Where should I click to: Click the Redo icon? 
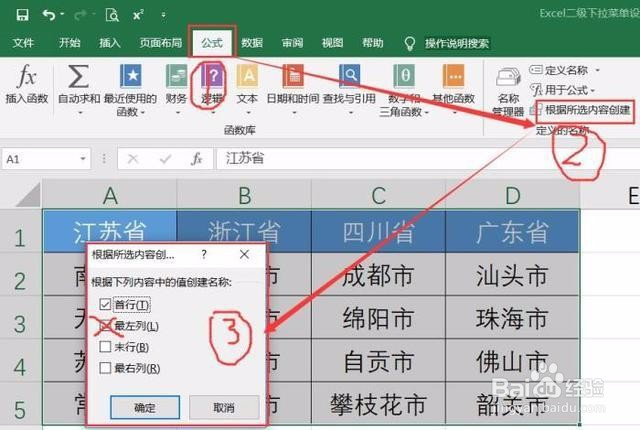tap(80, 15)
